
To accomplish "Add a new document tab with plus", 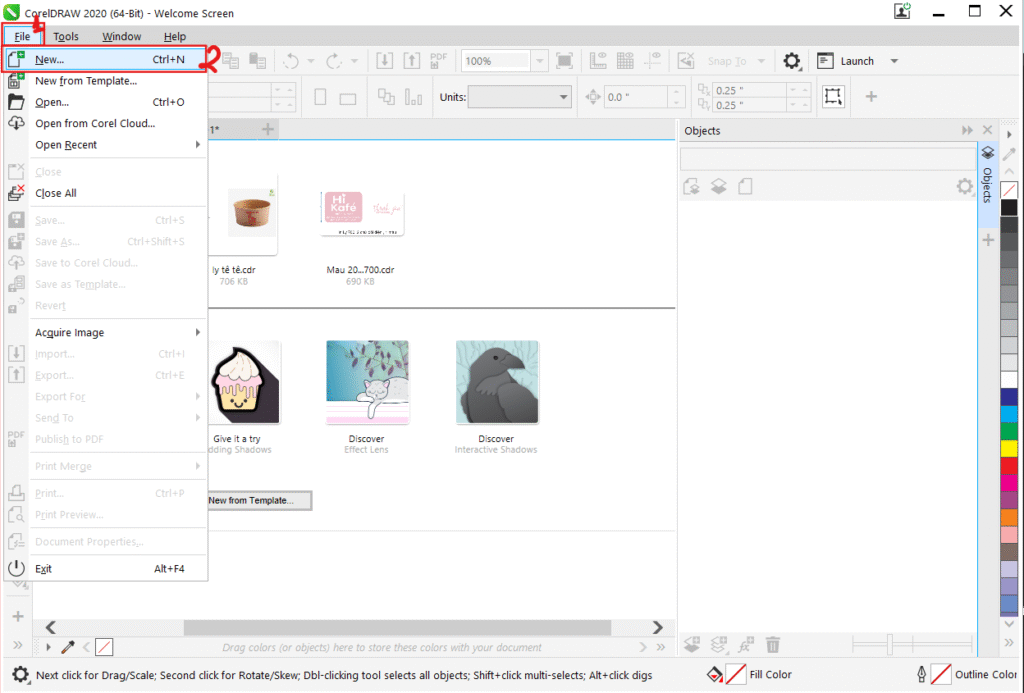I will point(268,129).
